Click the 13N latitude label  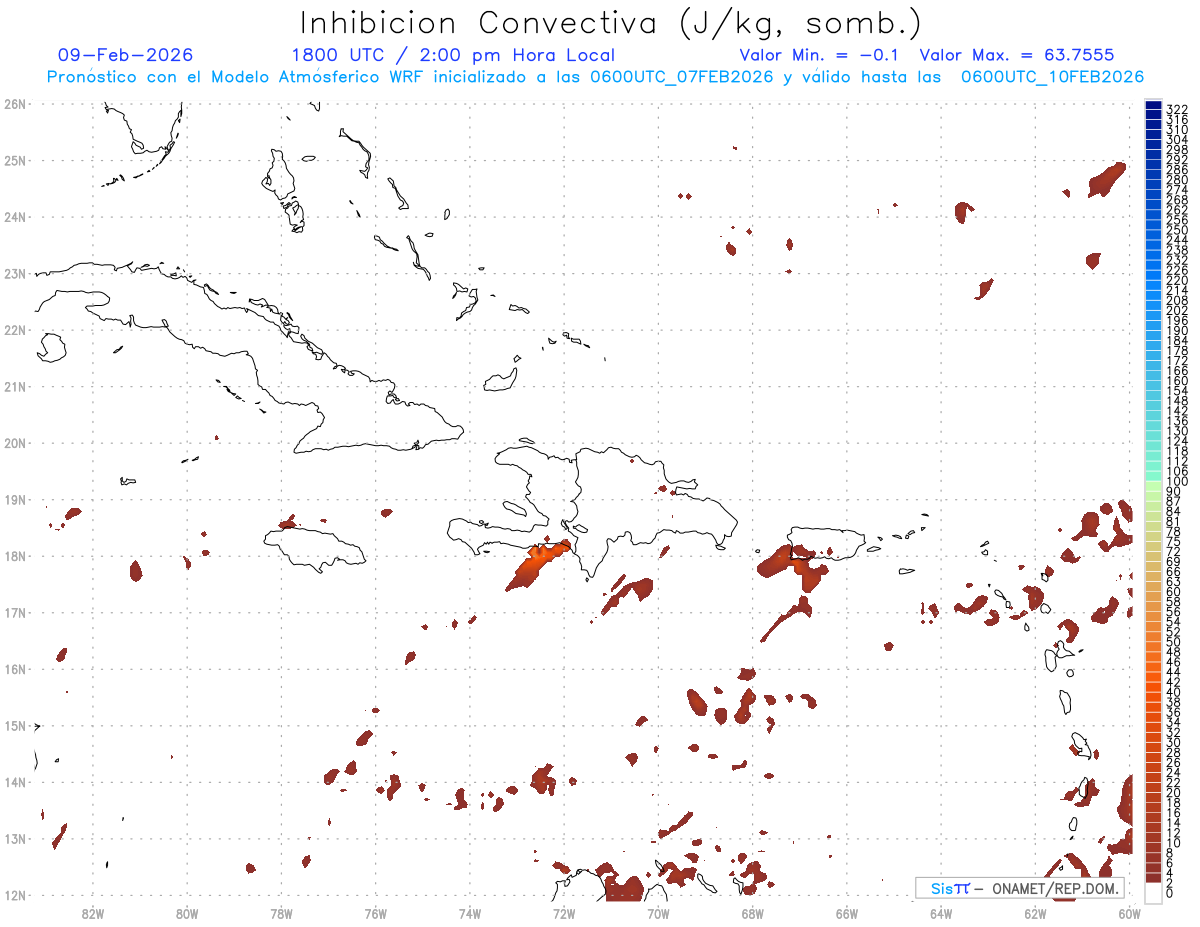coord(14,838)
